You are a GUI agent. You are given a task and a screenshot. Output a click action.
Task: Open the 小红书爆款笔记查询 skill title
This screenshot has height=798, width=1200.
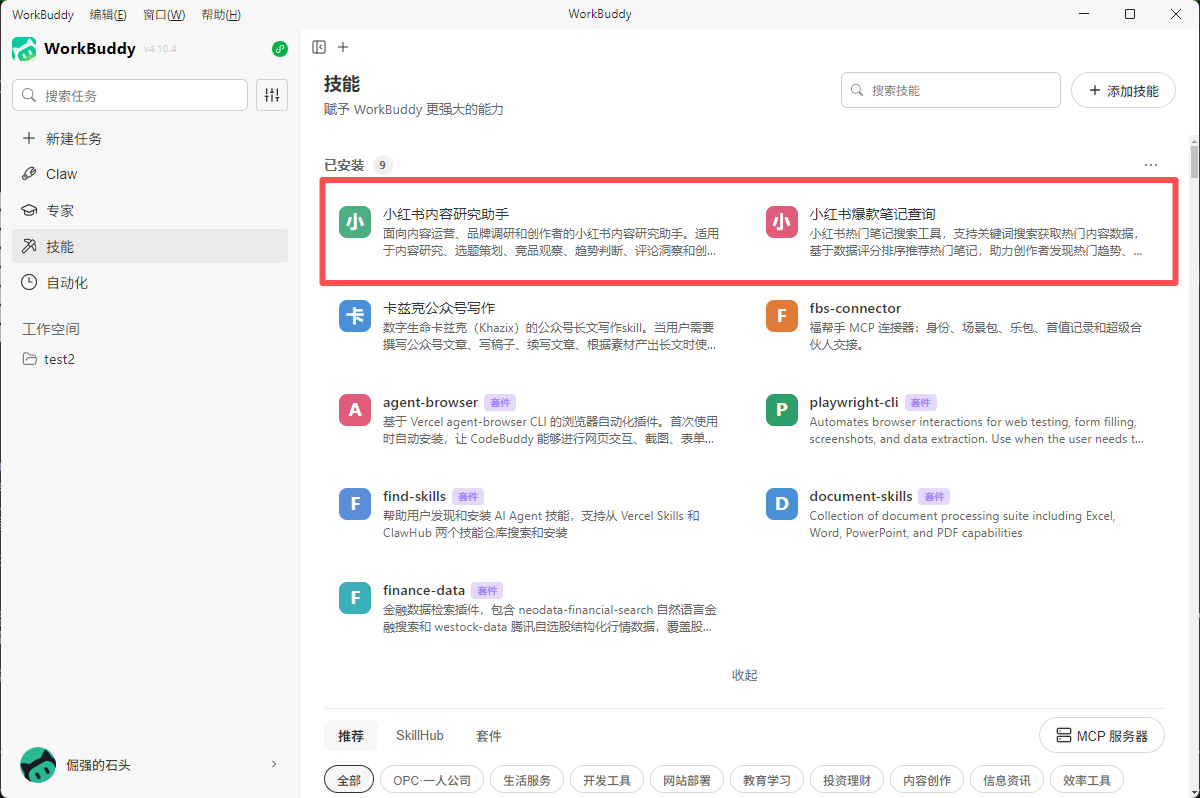pos(873,214)
